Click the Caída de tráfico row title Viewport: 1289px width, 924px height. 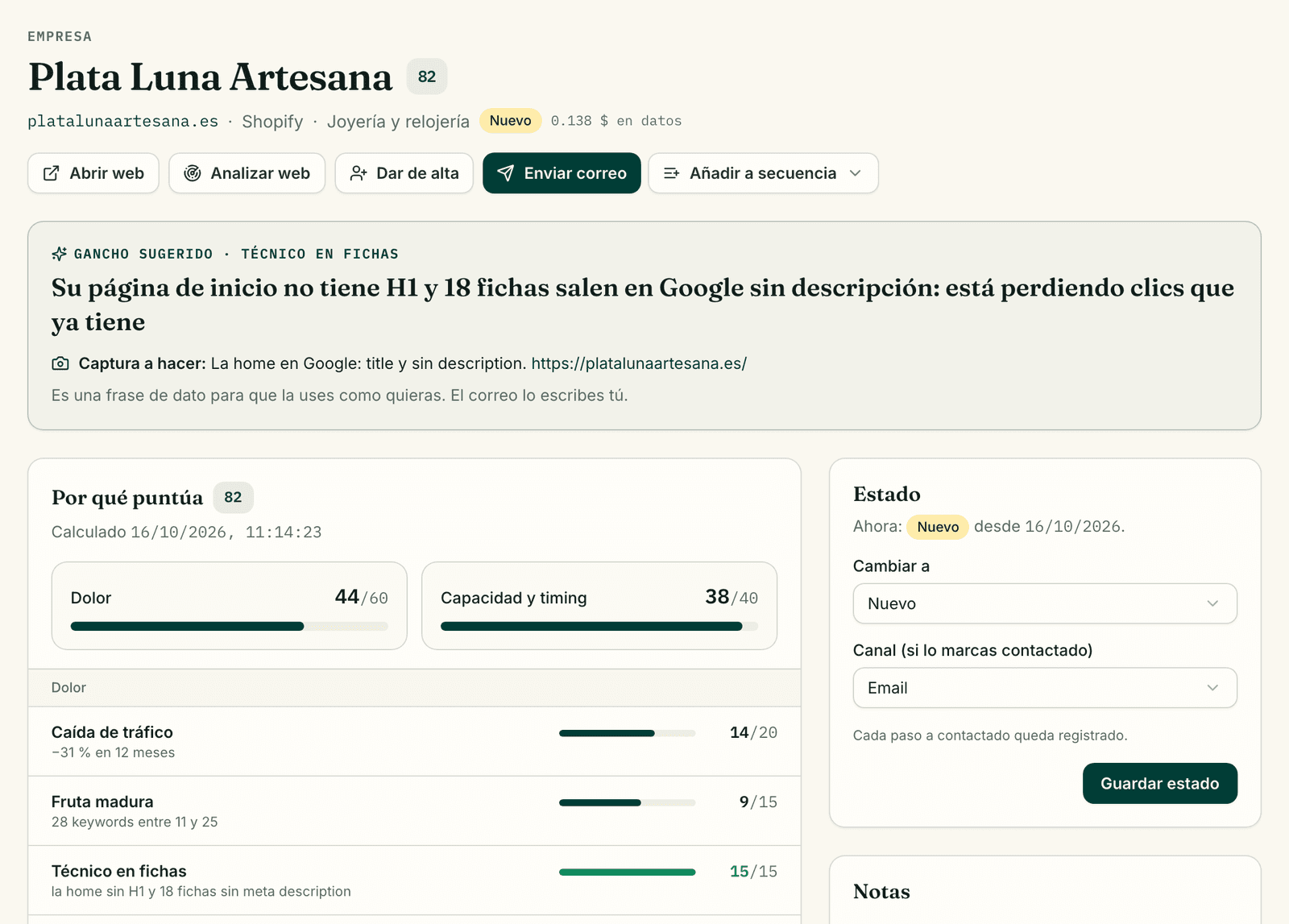click(112, 732)
